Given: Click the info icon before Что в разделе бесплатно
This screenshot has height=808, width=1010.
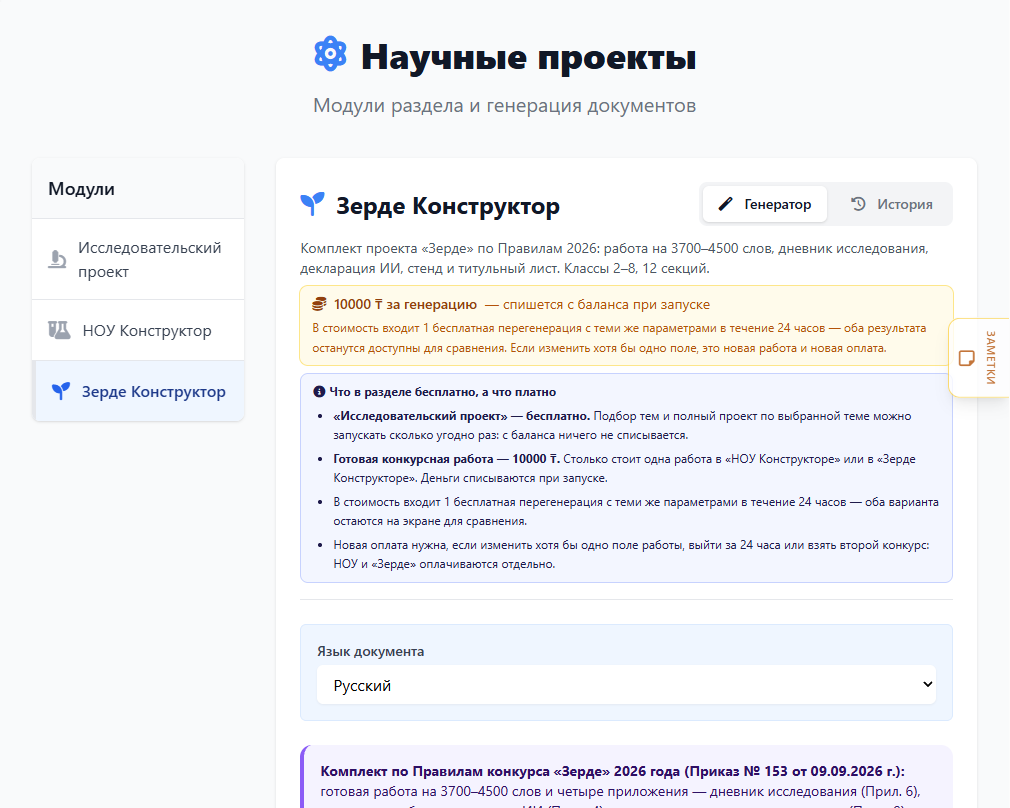Looking at the screenshot, I should pyautogui.click(x=319, y=392).
